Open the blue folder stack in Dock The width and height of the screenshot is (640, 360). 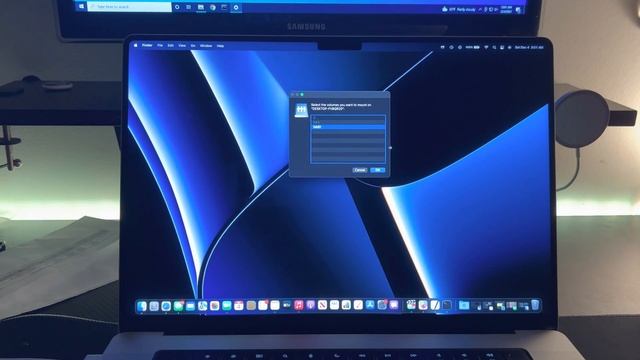click(x=464, y=306)
